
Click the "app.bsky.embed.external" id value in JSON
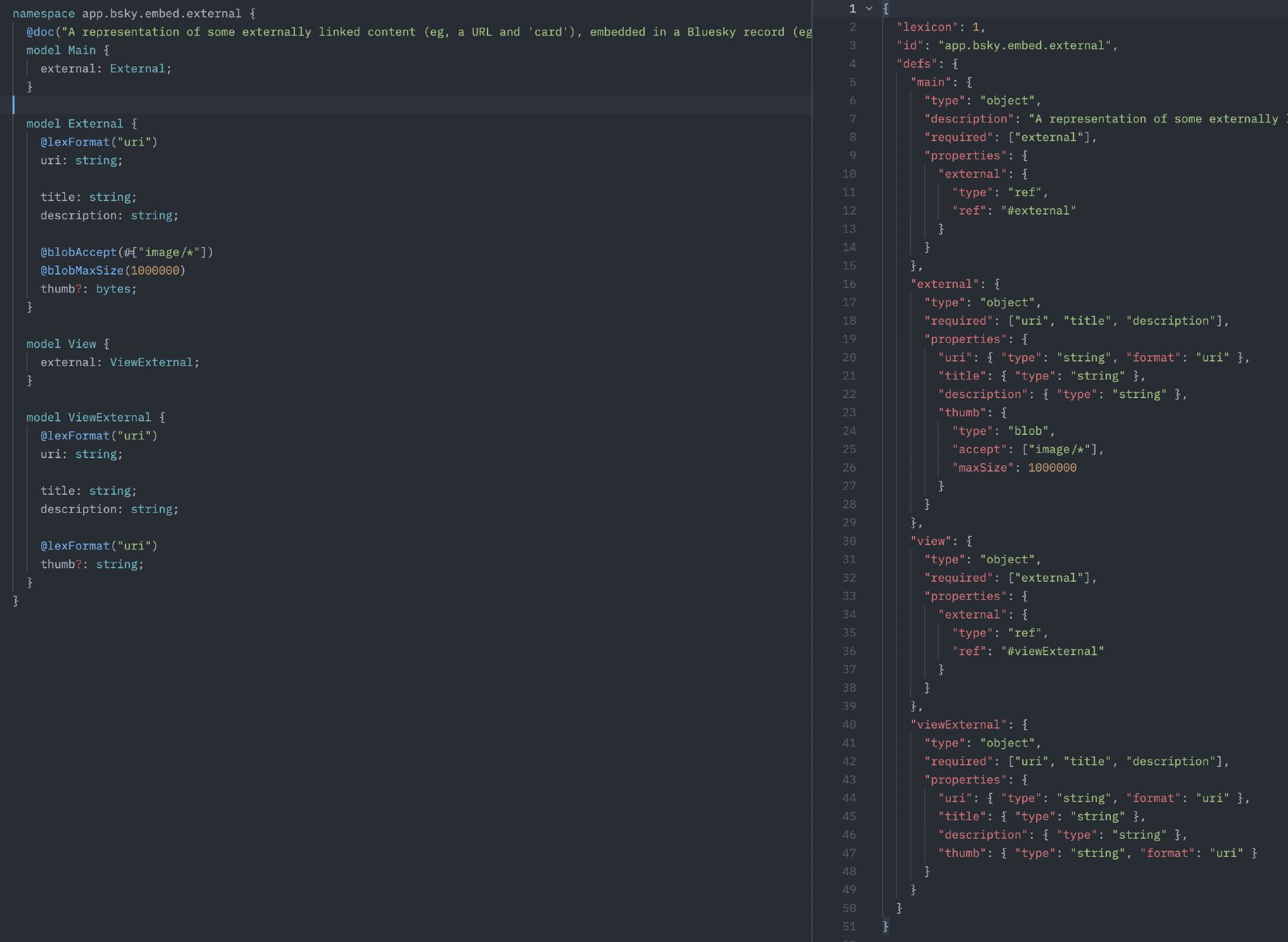click(x=1024, y=46)
